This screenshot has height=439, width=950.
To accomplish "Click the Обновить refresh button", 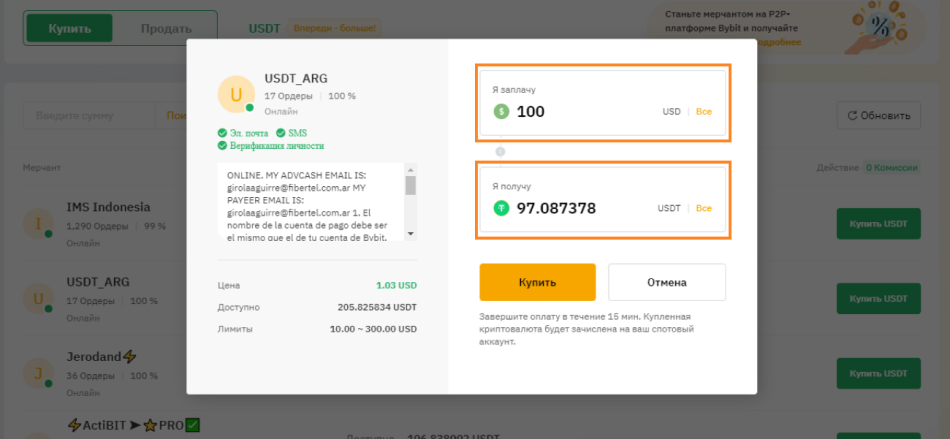I will click(x=879, y=115).
